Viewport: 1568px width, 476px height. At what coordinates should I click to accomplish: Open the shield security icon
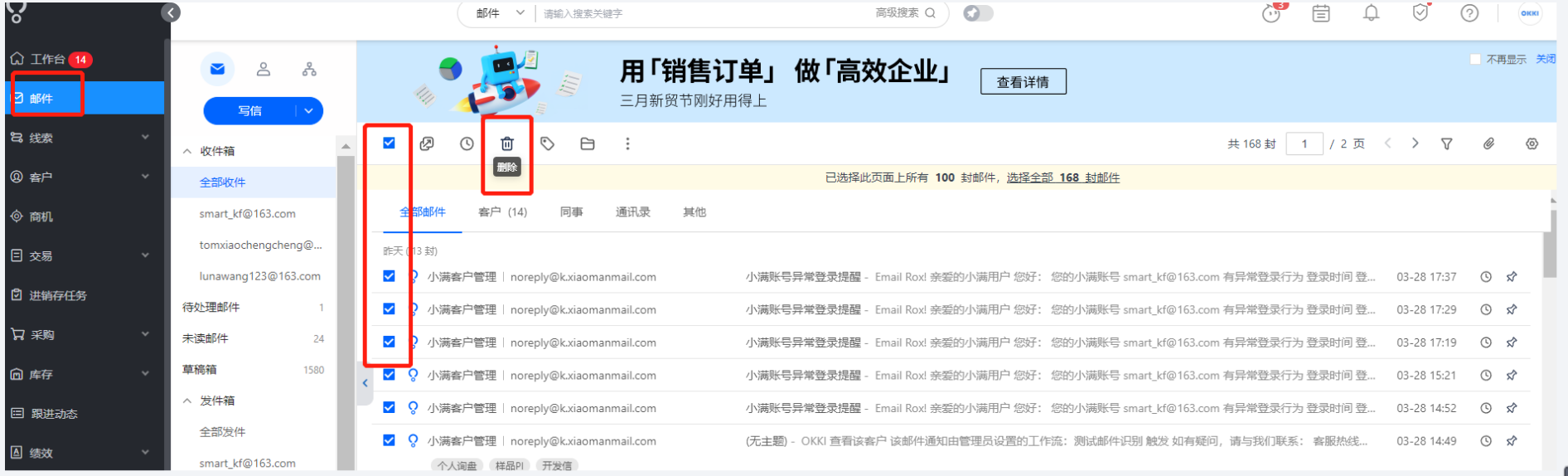click(1420, 12)
